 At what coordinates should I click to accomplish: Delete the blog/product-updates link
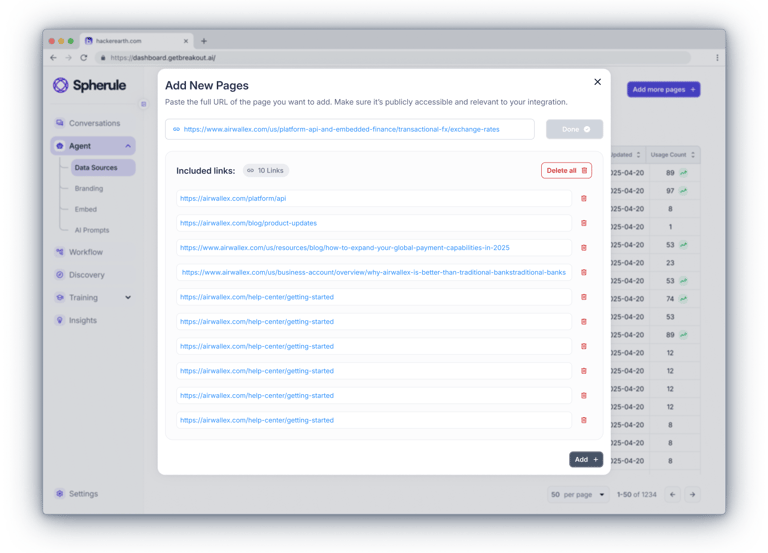pyautogui.click(x=583, y=223)
